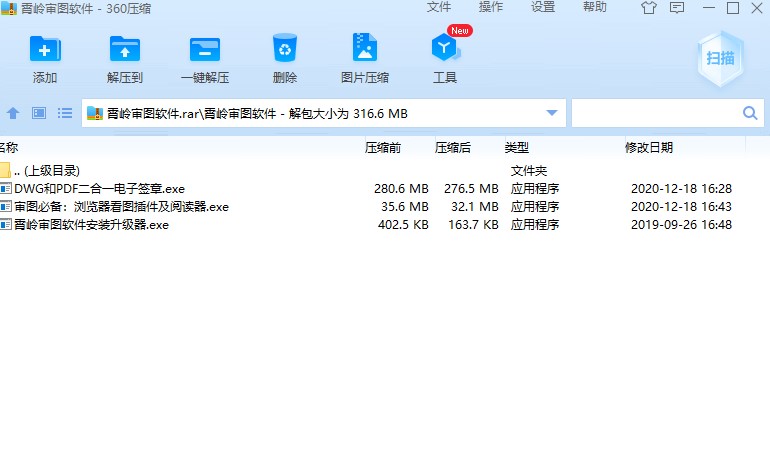This screenshot has height=449, width=770.
Task: Open the 文件 menu
Action: 439,7
